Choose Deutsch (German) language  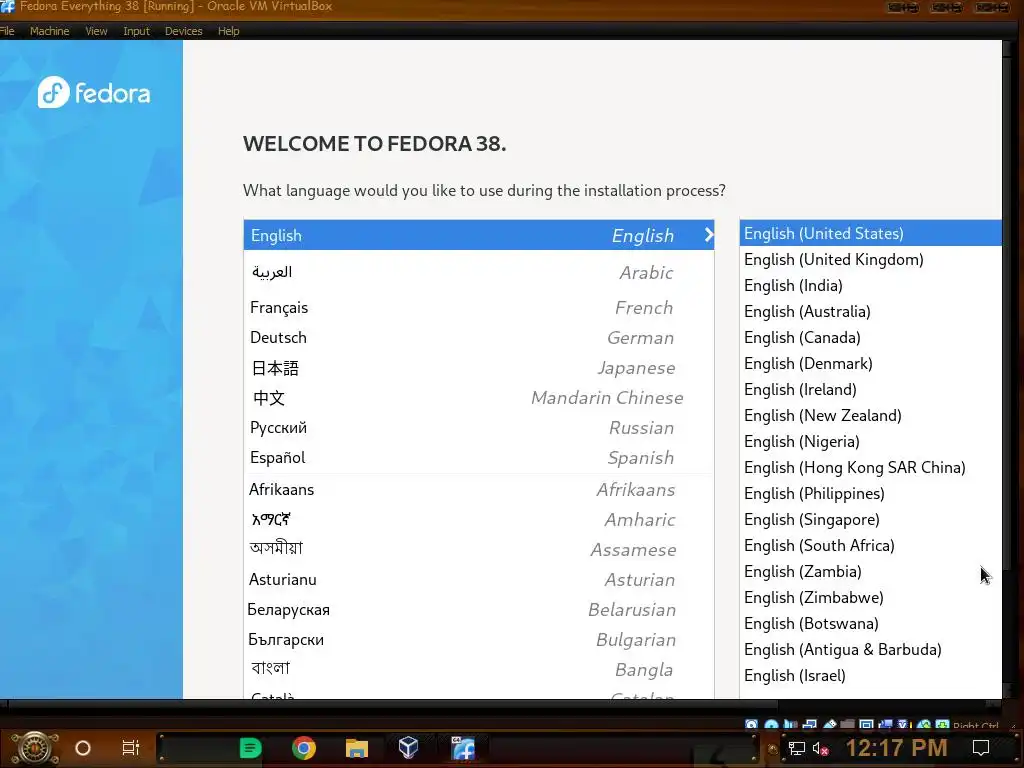(479, 338)
